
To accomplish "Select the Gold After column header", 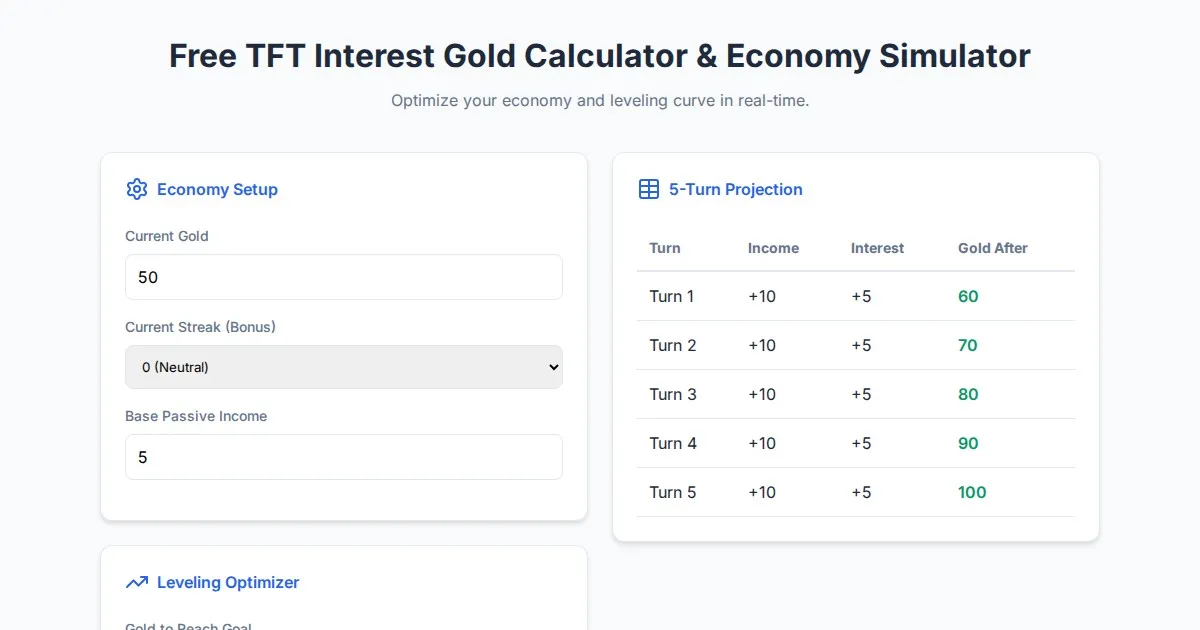I will coord(992,248).
